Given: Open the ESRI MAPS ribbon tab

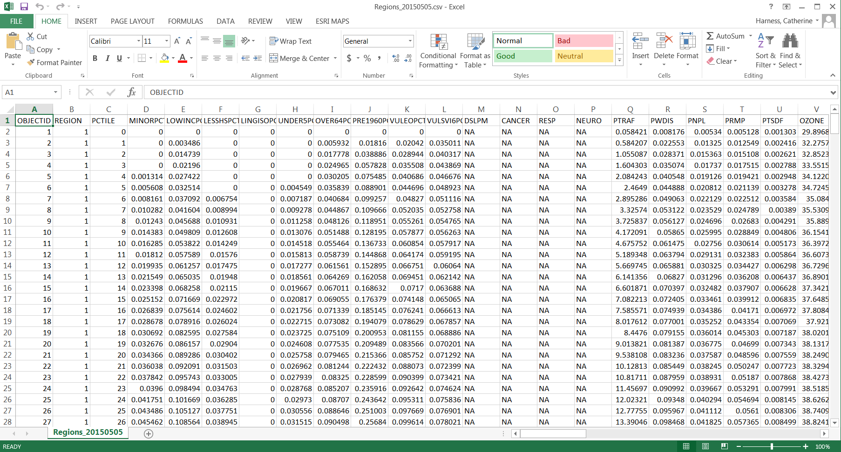Looking at the screenshot, I should [x=332, y=21].
